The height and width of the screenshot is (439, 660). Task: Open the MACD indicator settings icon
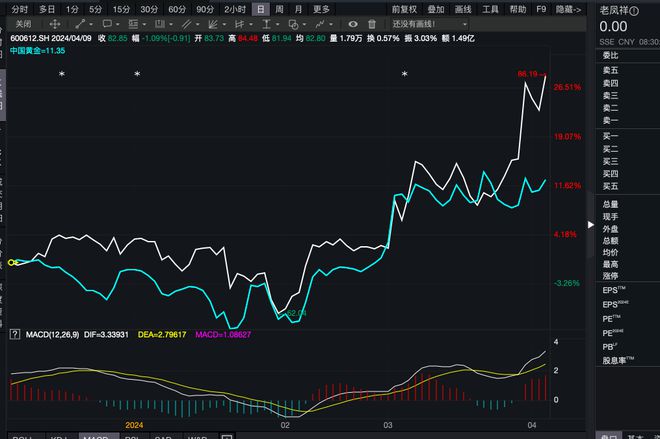pyautogui.click(x=13, y=333)
